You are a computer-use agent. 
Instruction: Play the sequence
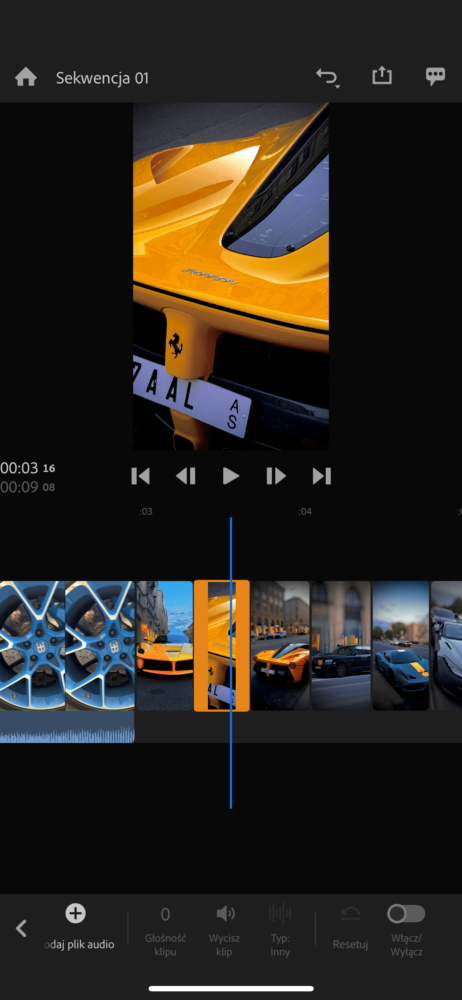(230, 476)
